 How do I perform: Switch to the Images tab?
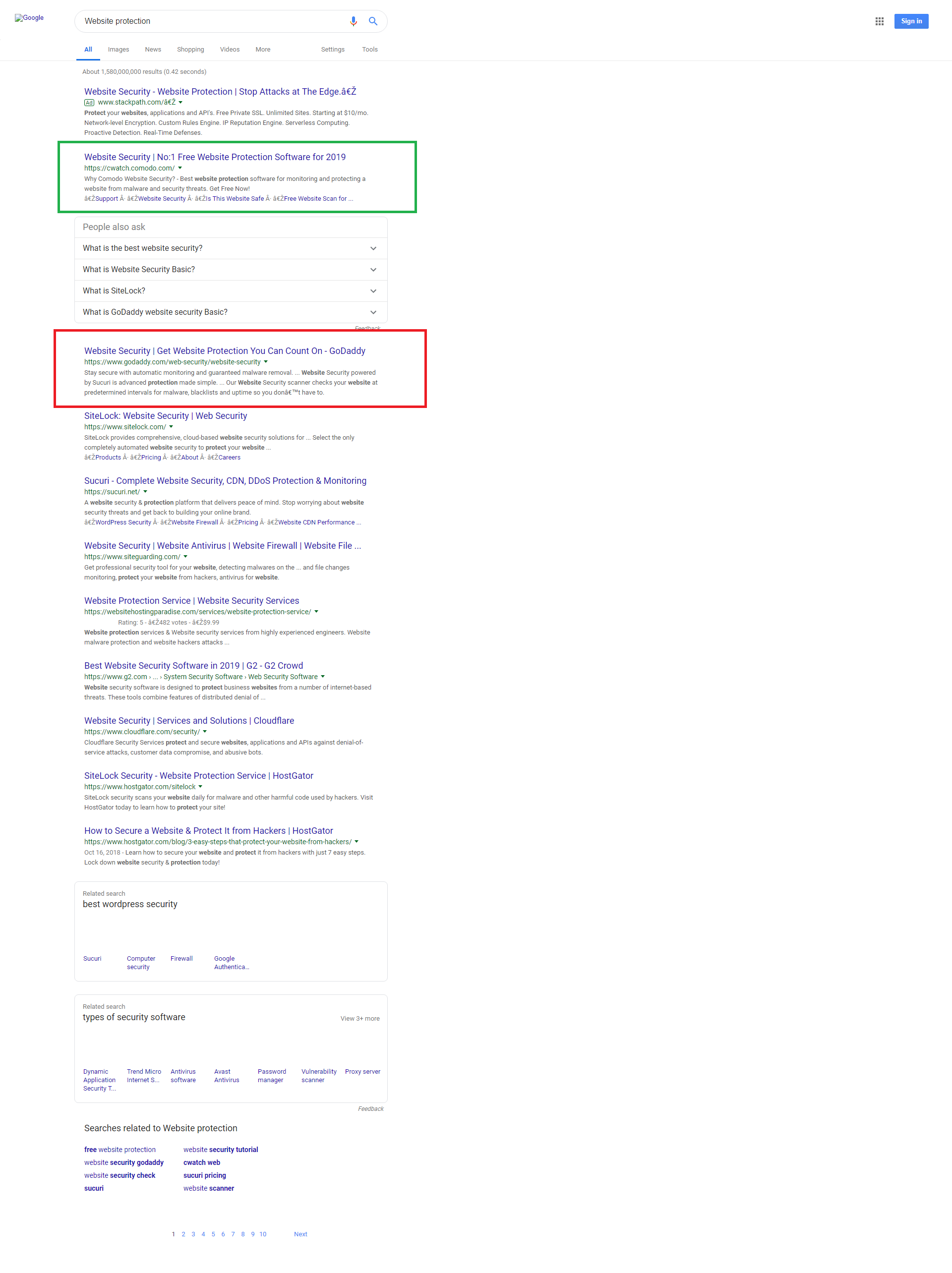pyautogui.click(x=119, y=50)
